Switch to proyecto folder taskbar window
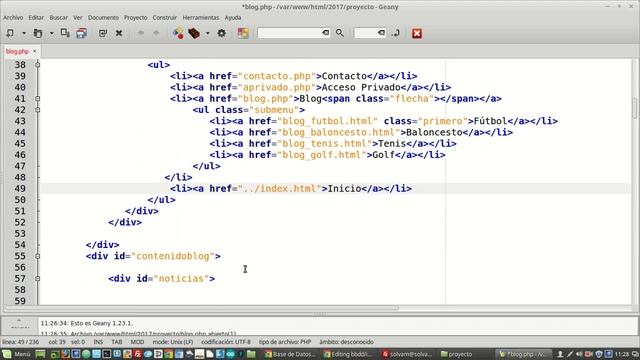Screen dimensions: 640x360 457,354
